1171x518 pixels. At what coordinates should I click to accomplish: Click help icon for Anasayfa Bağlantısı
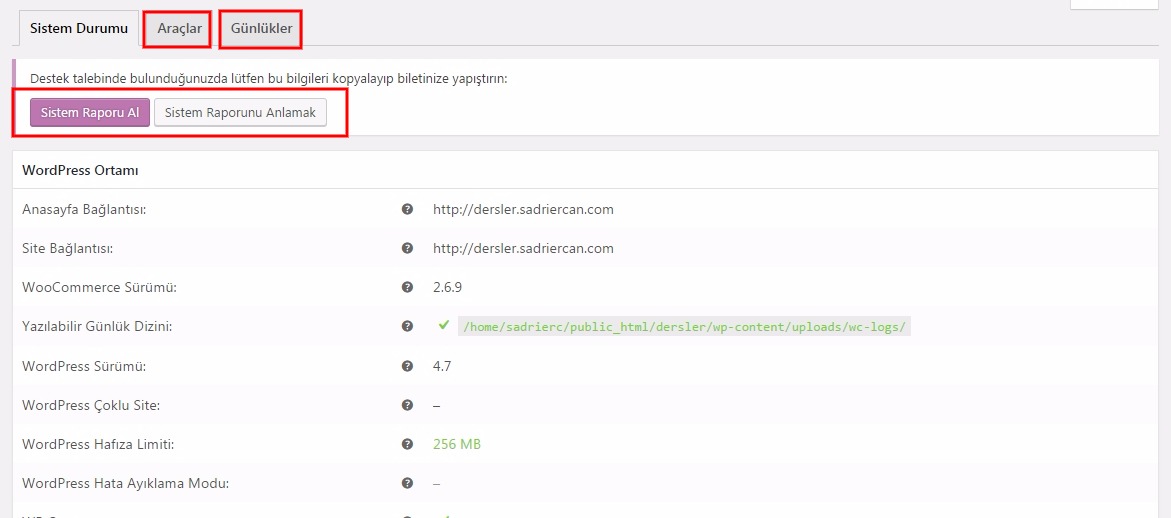407,209
